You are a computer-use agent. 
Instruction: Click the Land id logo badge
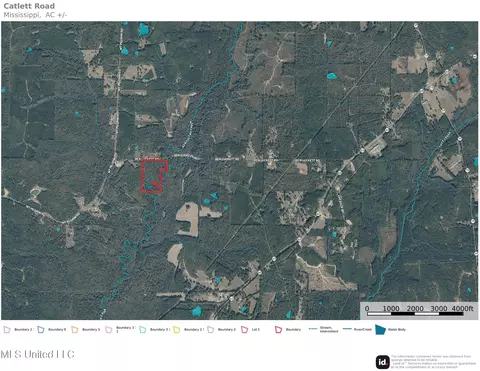383,362
